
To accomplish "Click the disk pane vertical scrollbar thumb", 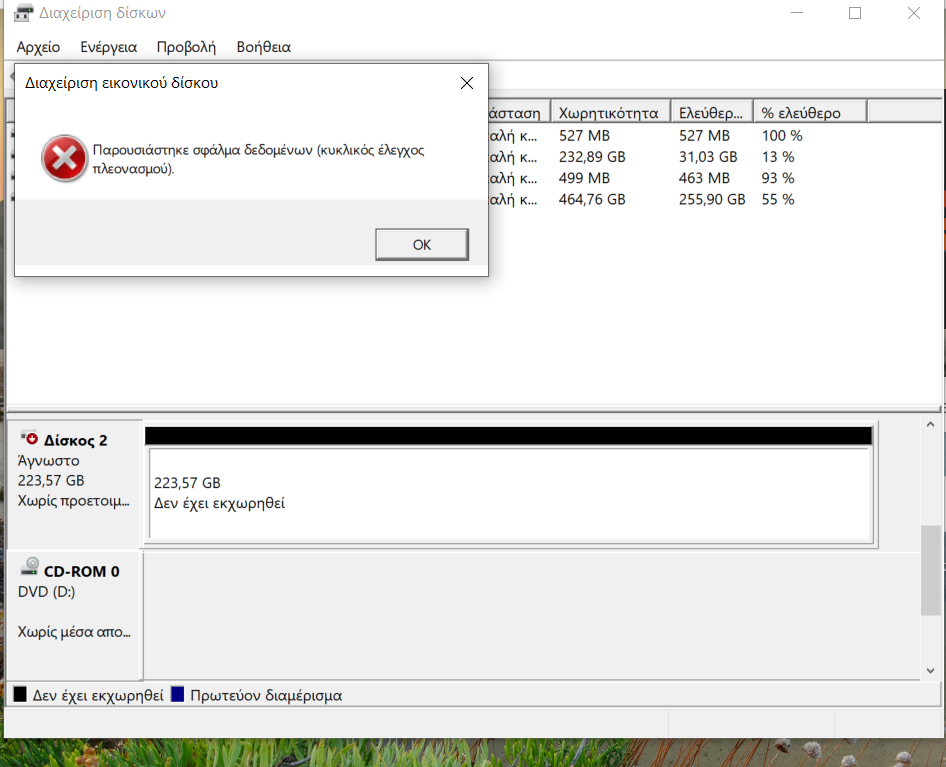I will (930, 570).
